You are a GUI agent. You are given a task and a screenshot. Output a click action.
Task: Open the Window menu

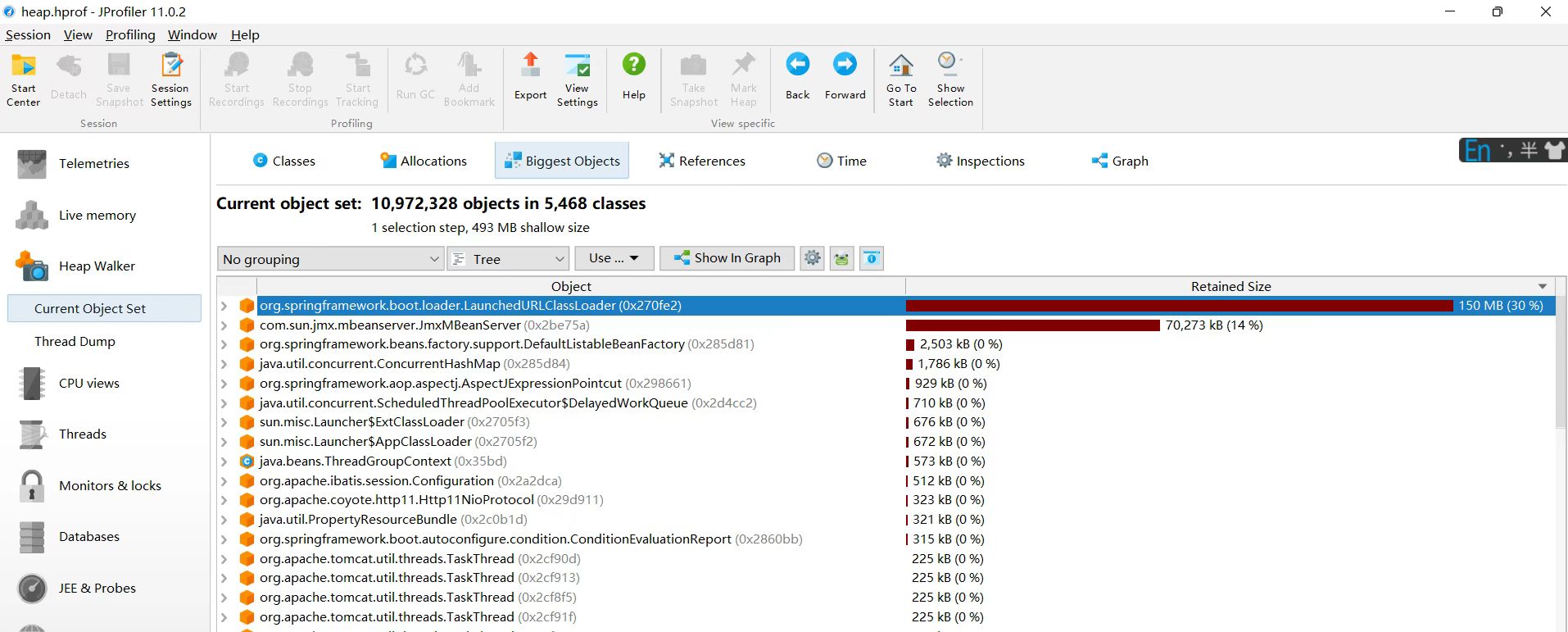193,34
